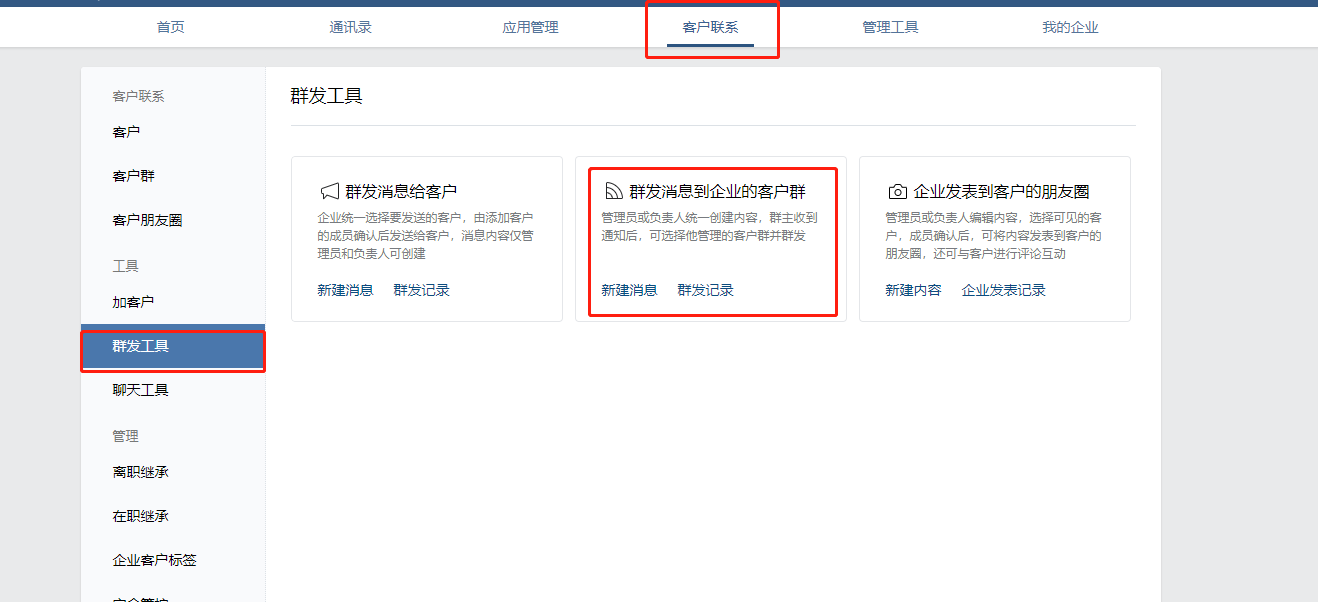Open the 首页 tab
The image size is (1318, 602).
pos(170,27)
